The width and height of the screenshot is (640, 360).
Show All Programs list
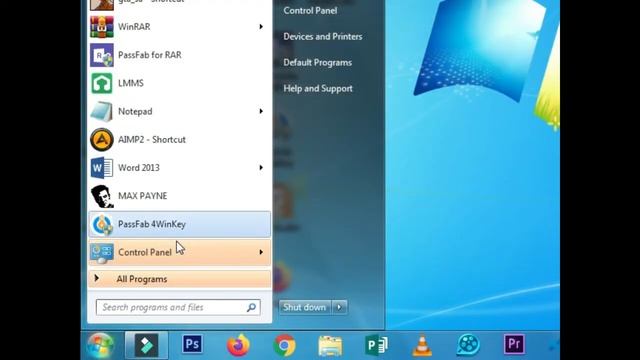click(179, 279)
